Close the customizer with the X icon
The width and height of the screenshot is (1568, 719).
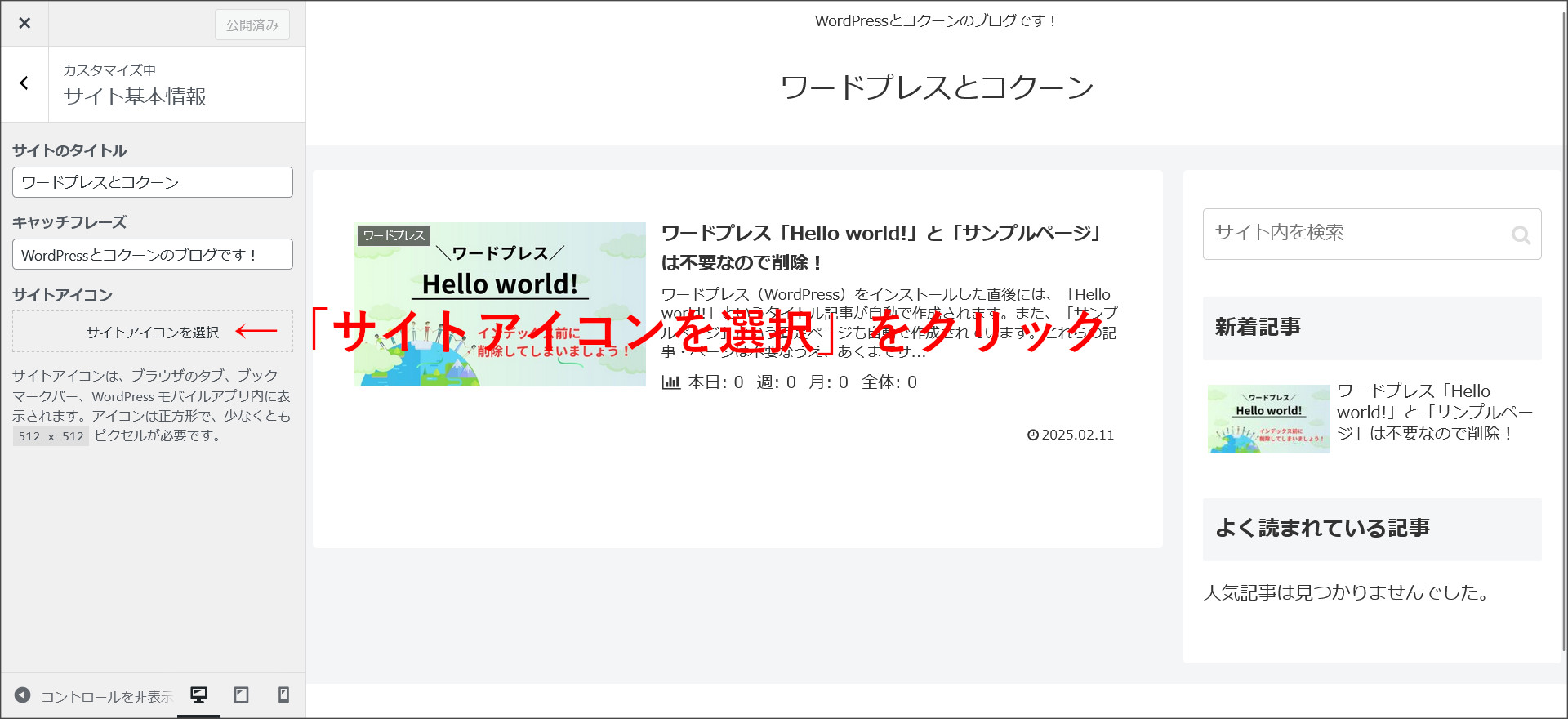click(x=24, y=24)
